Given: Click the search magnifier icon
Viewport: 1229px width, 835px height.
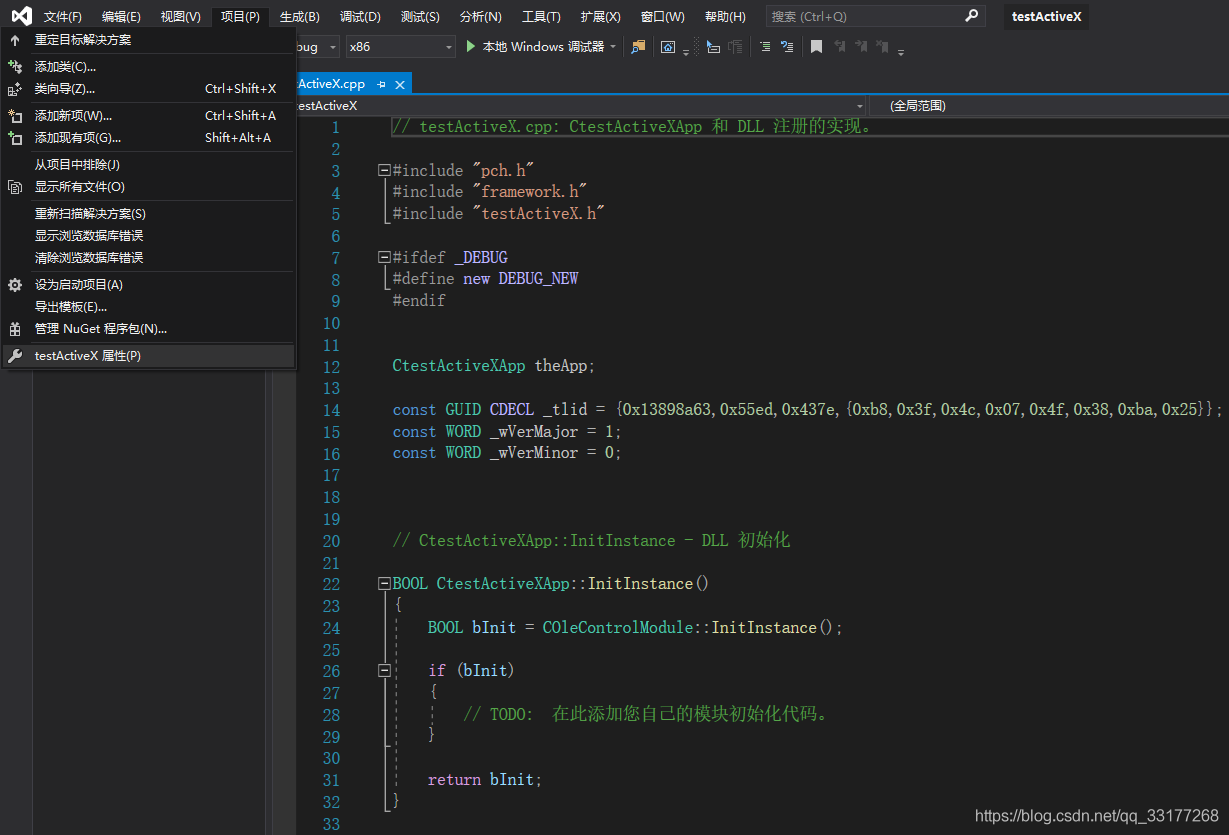Looking at the screenshot, I should point(971,16).
